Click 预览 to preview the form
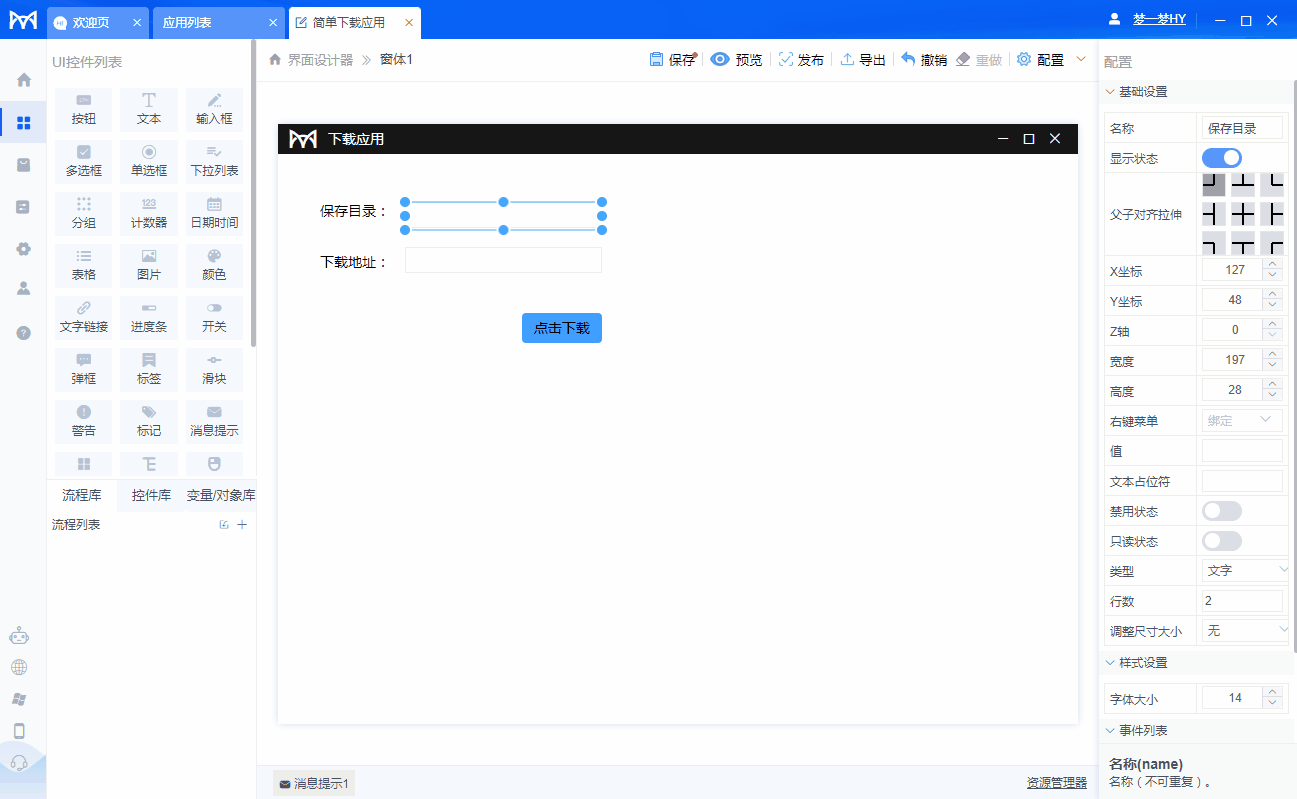Viewport: 1297px width, 799px height. 736,60
